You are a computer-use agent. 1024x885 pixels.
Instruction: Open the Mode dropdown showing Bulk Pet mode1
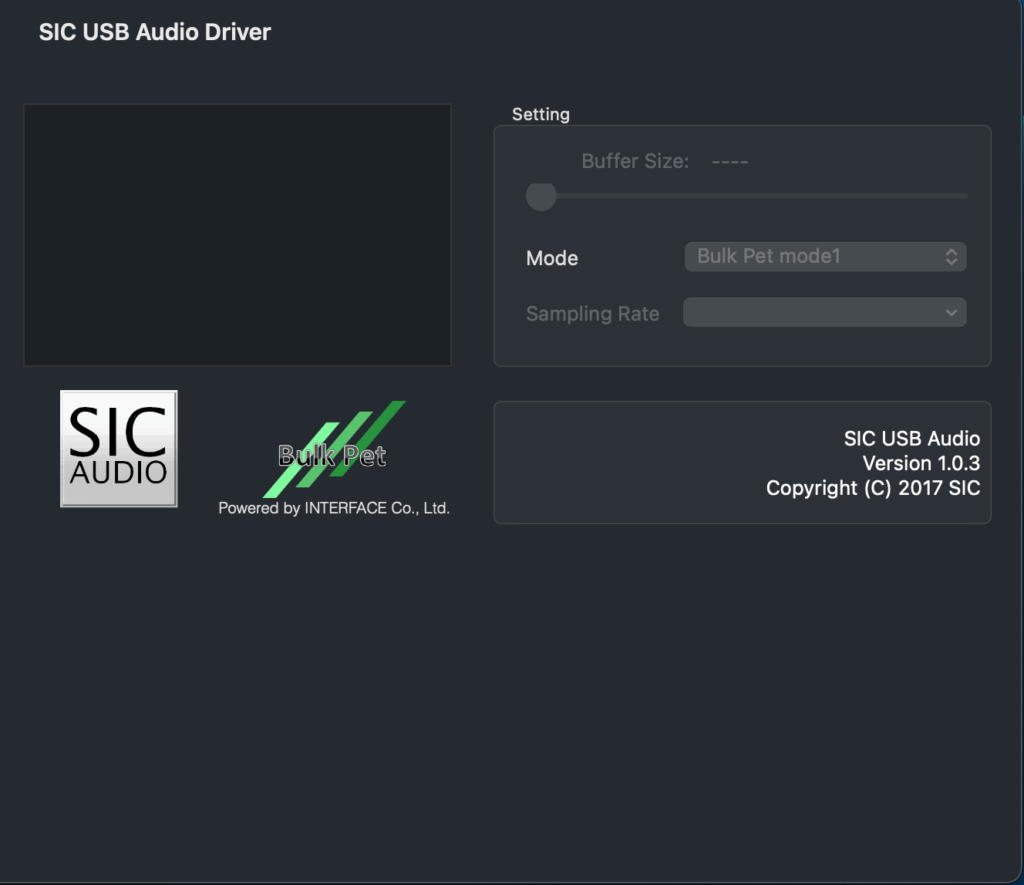pyautogui.click(x=810, y=257)
